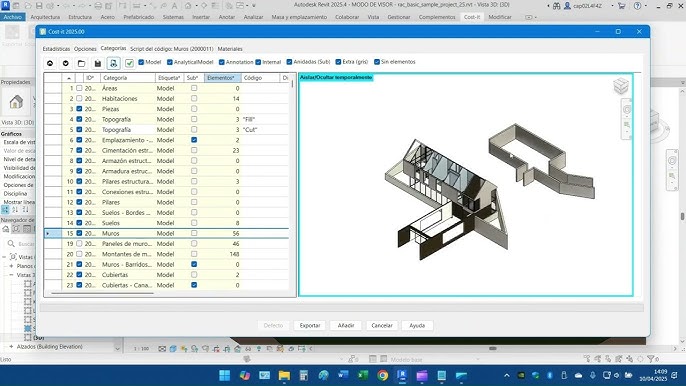The width and height of the screenshot is (686, 386).
Task: Check the Habitaciones row checkbox
Action: [79, 98]
